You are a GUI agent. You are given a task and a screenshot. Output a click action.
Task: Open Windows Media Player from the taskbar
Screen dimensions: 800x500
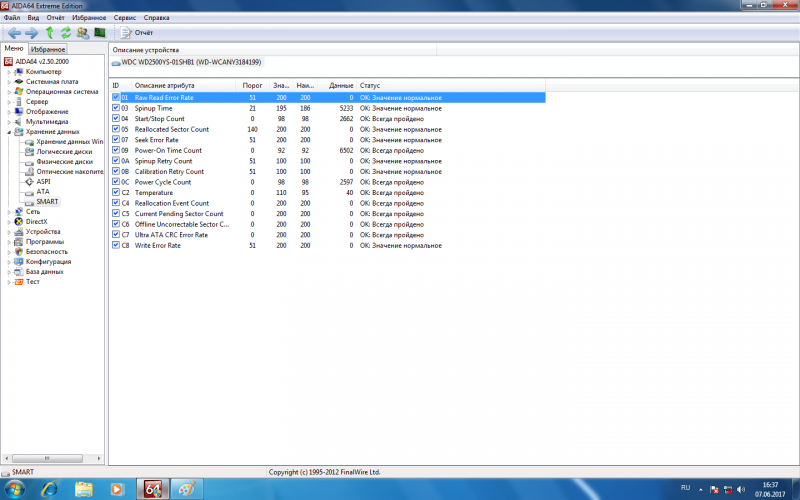(x=117, y=489)
